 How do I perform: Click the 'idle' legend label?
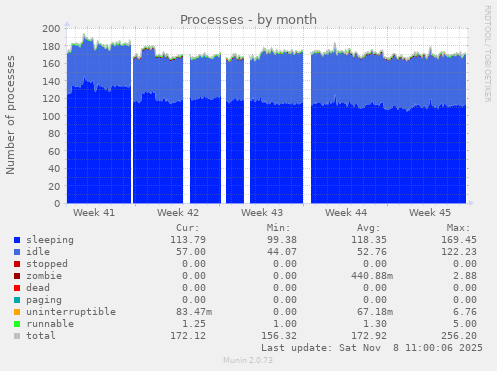click(38, 252)
